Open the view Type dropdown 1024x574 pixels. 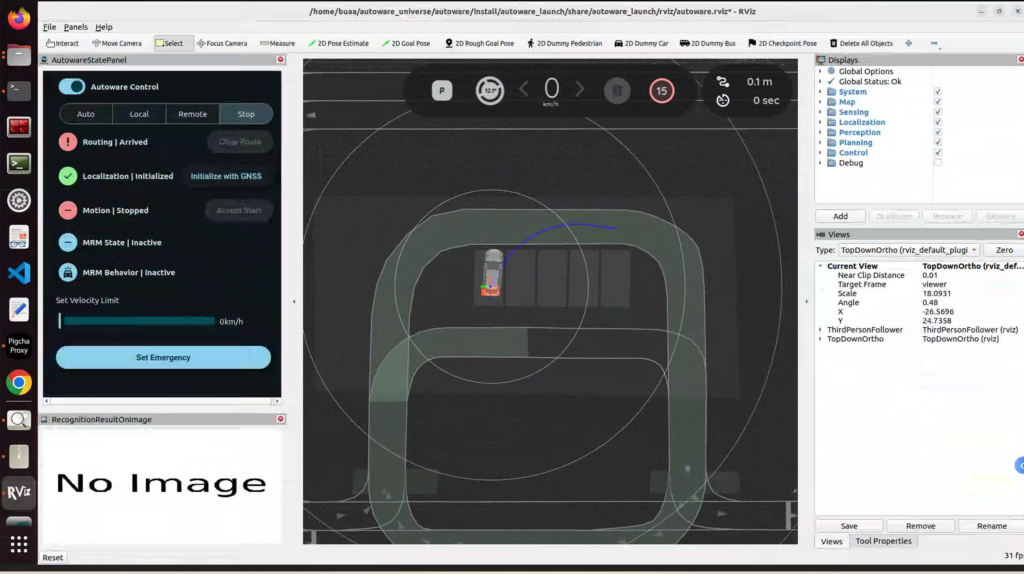[908, 250]
